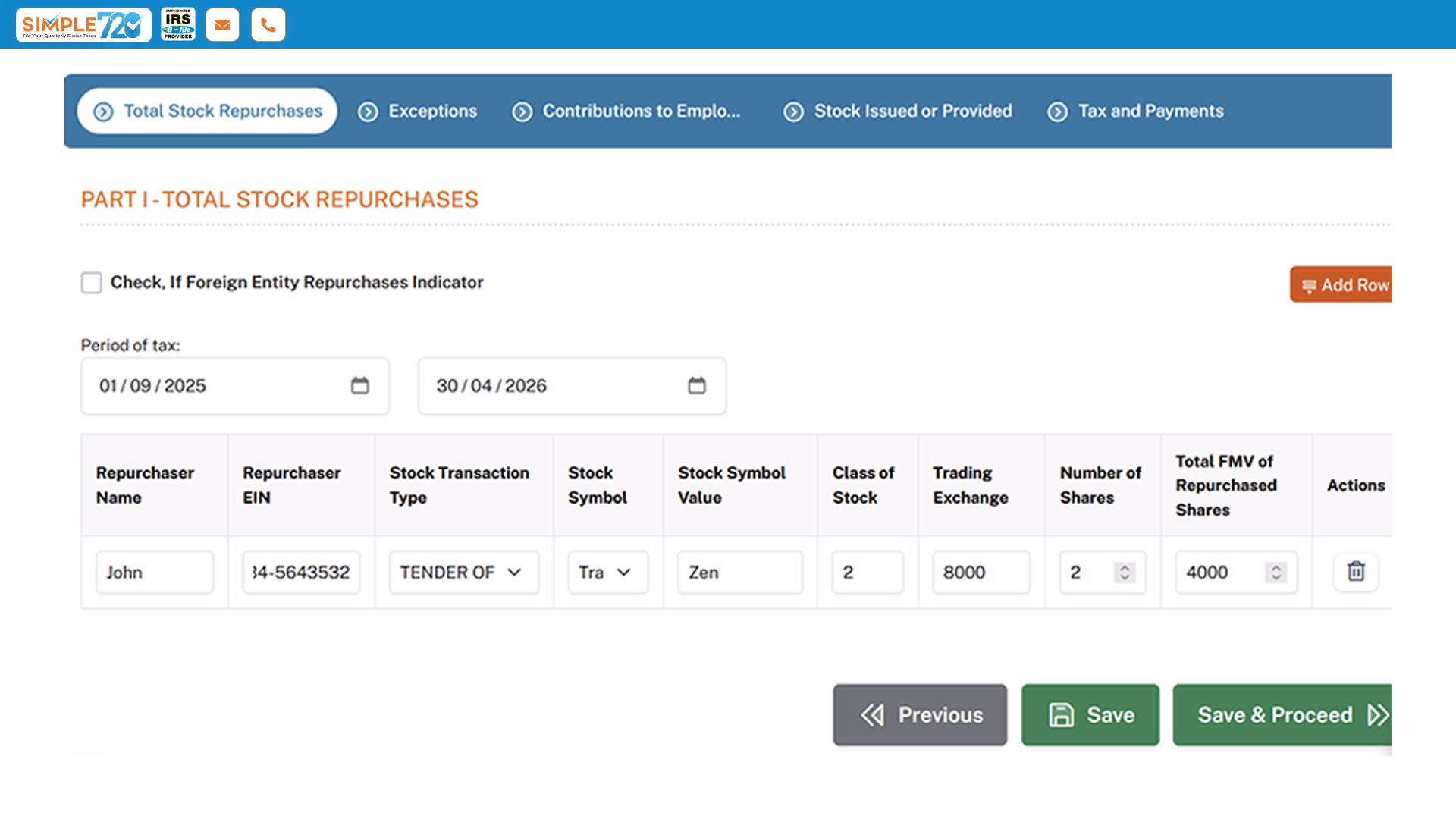The image size is (1456, 819).
Task: Click the Add Row button
Action: coord(1341,285)
